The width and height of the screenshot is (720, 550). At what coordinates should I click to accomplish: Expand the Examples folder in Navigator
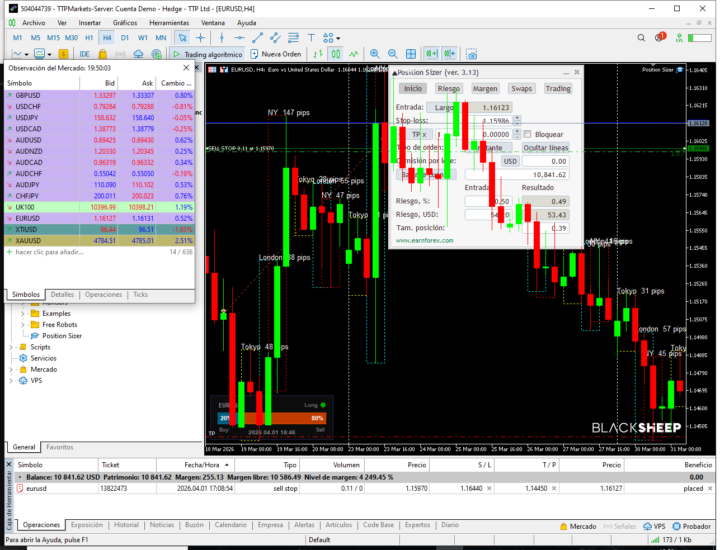[22, 314]
